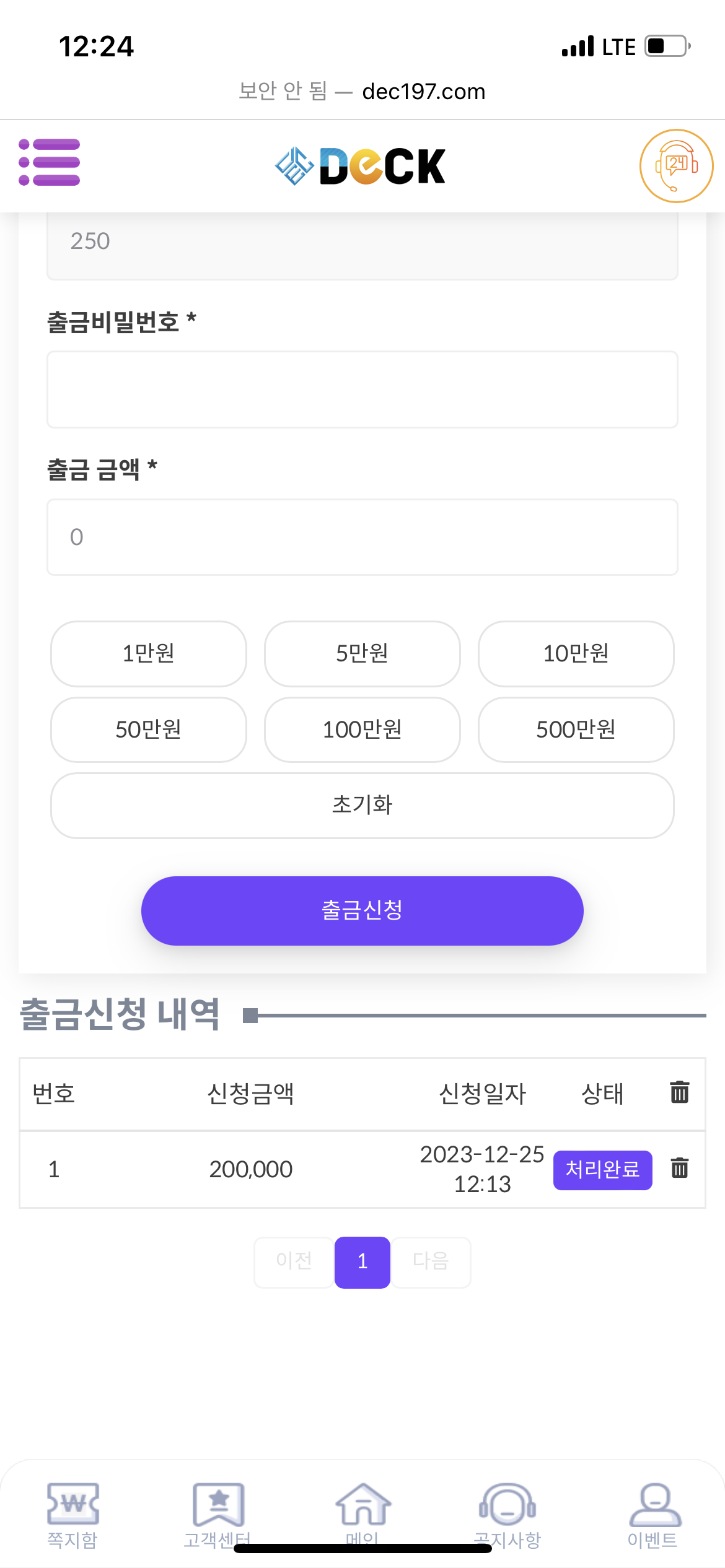
Task: Tap the 100만원 amount button
Action: coord(362,730)
